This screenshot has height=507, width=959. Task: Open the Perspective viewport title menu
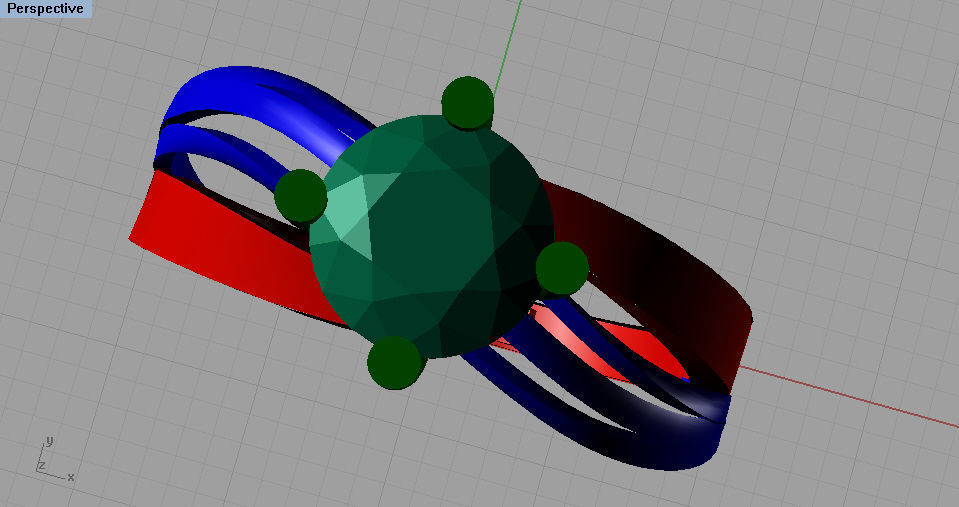point(45,9)
